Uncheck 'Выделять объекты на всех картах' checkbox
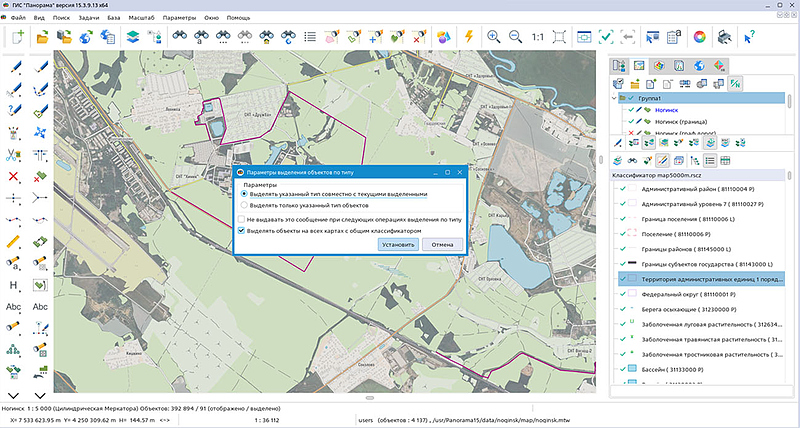The width and height of the screenshot is (800, 428). 241,229
